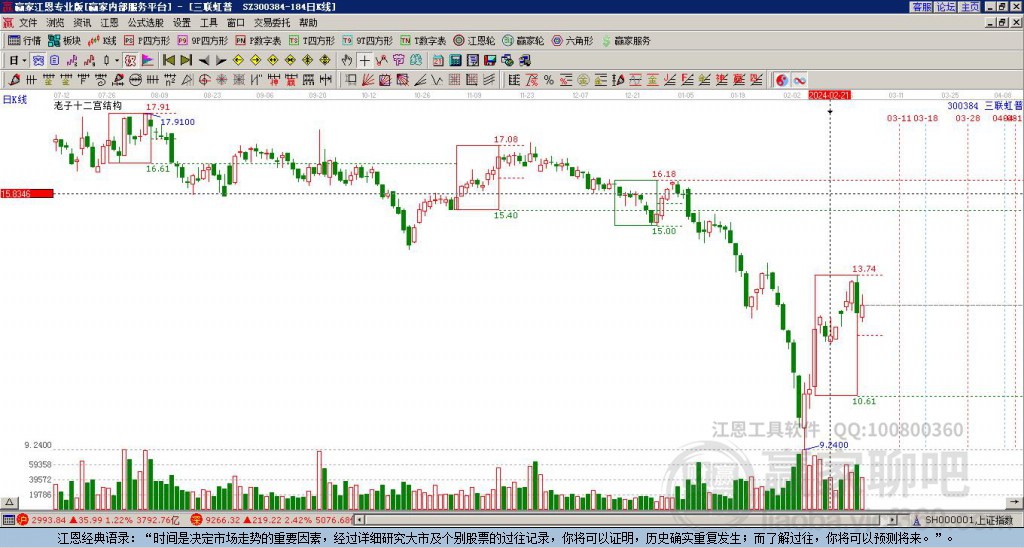Click the 板块 toolbar button
Viewport: 1024px width, 548px height.
pos(65,40)
